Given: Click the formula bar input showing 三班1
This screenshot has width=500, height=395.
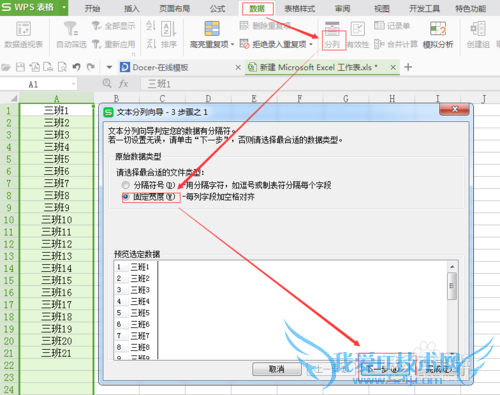Looking at the screenshot, I should pyautogui.click(x=319, y=84).
